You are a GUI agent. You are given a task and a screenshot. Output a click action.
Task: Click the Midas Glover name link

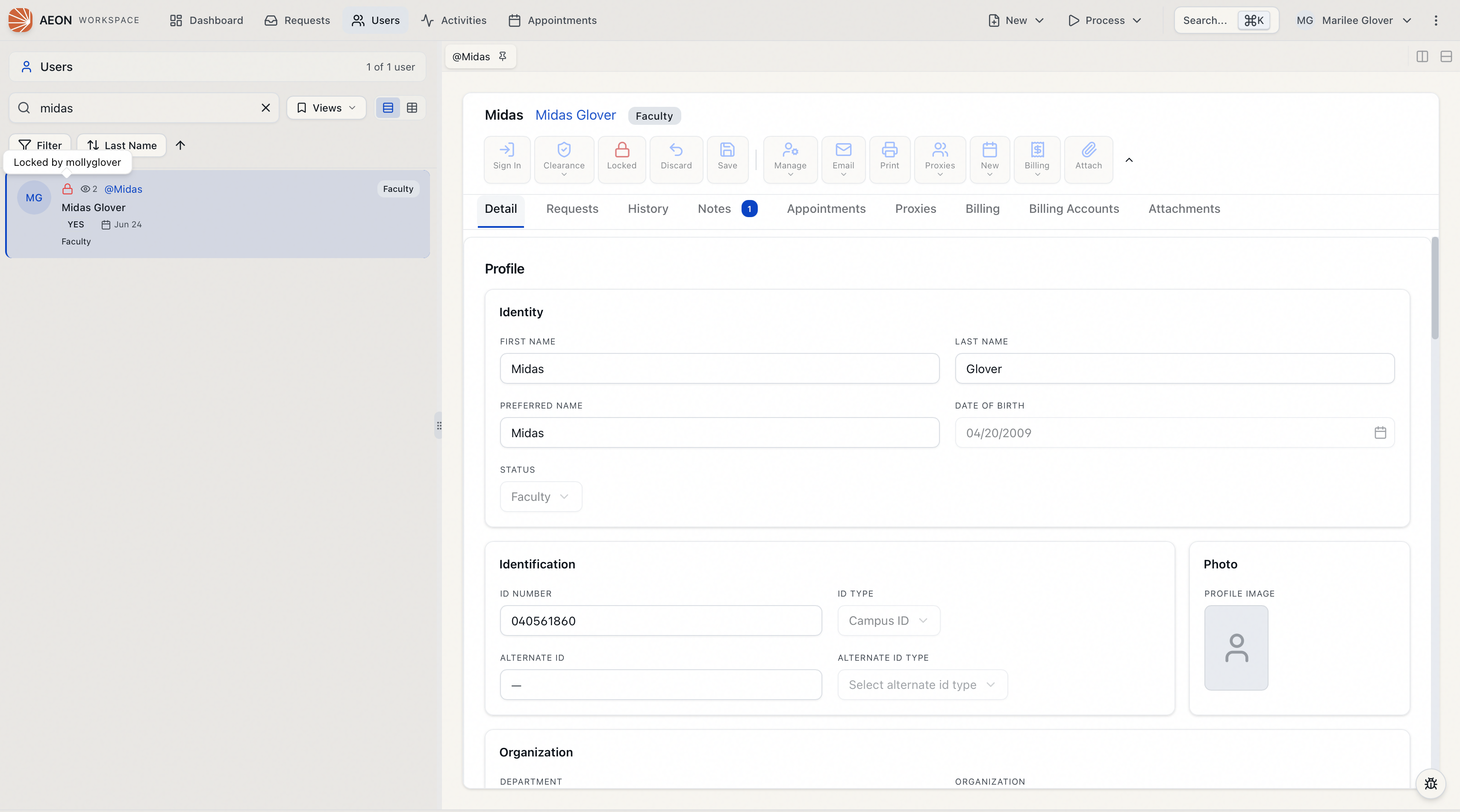pyautogui.click(x=575, y=115)
